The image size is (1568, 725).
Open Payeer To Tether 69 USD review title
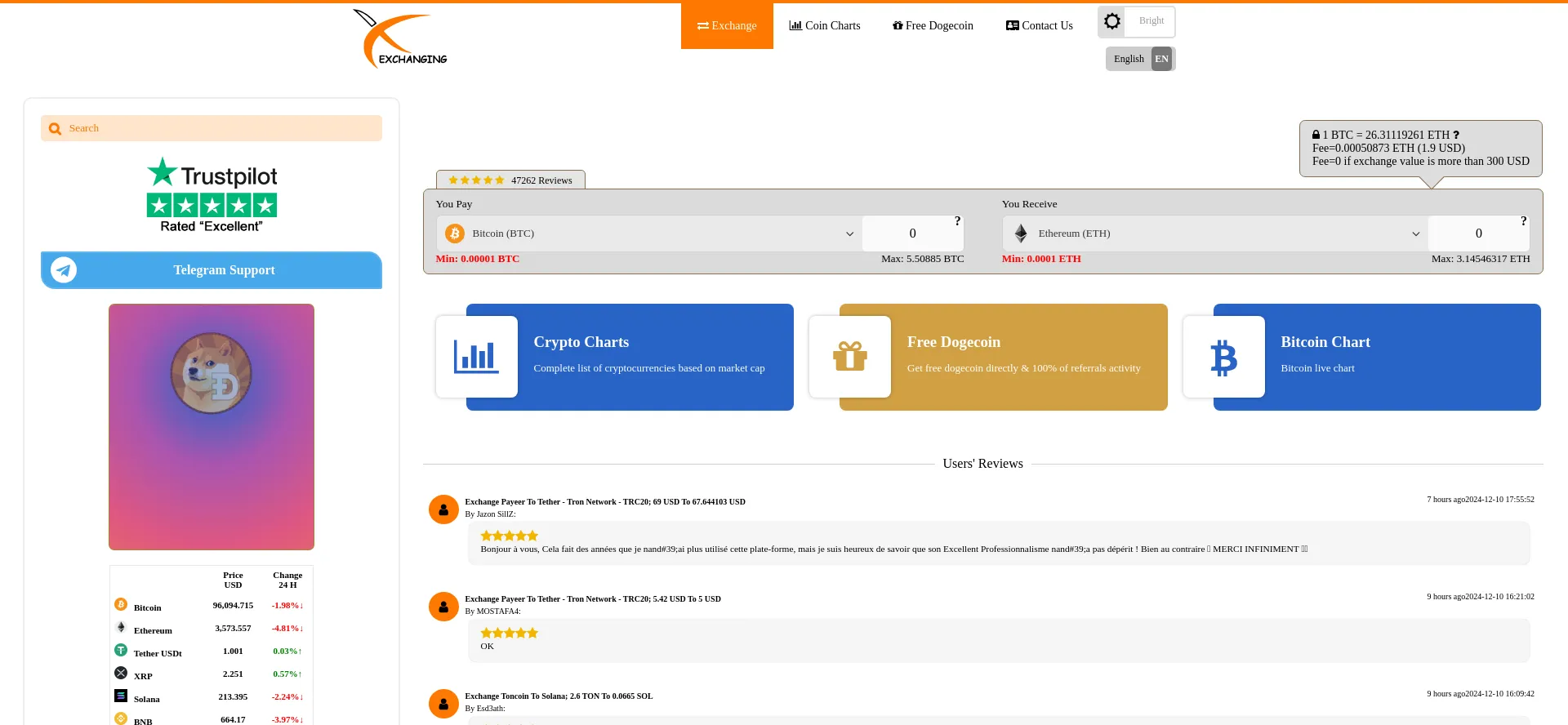click(605, 502)
